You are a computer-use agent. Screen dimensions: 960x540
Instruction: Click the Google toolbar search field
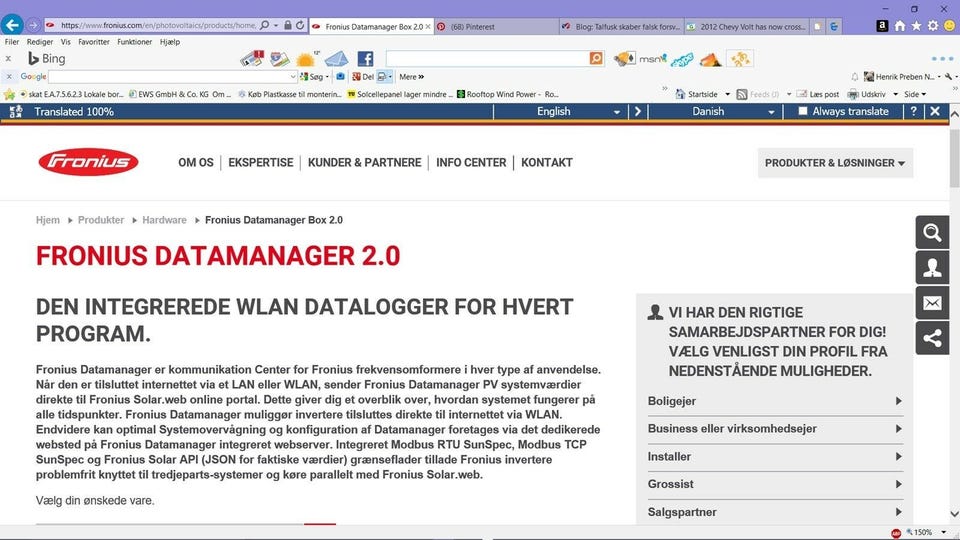click(173, 77)
